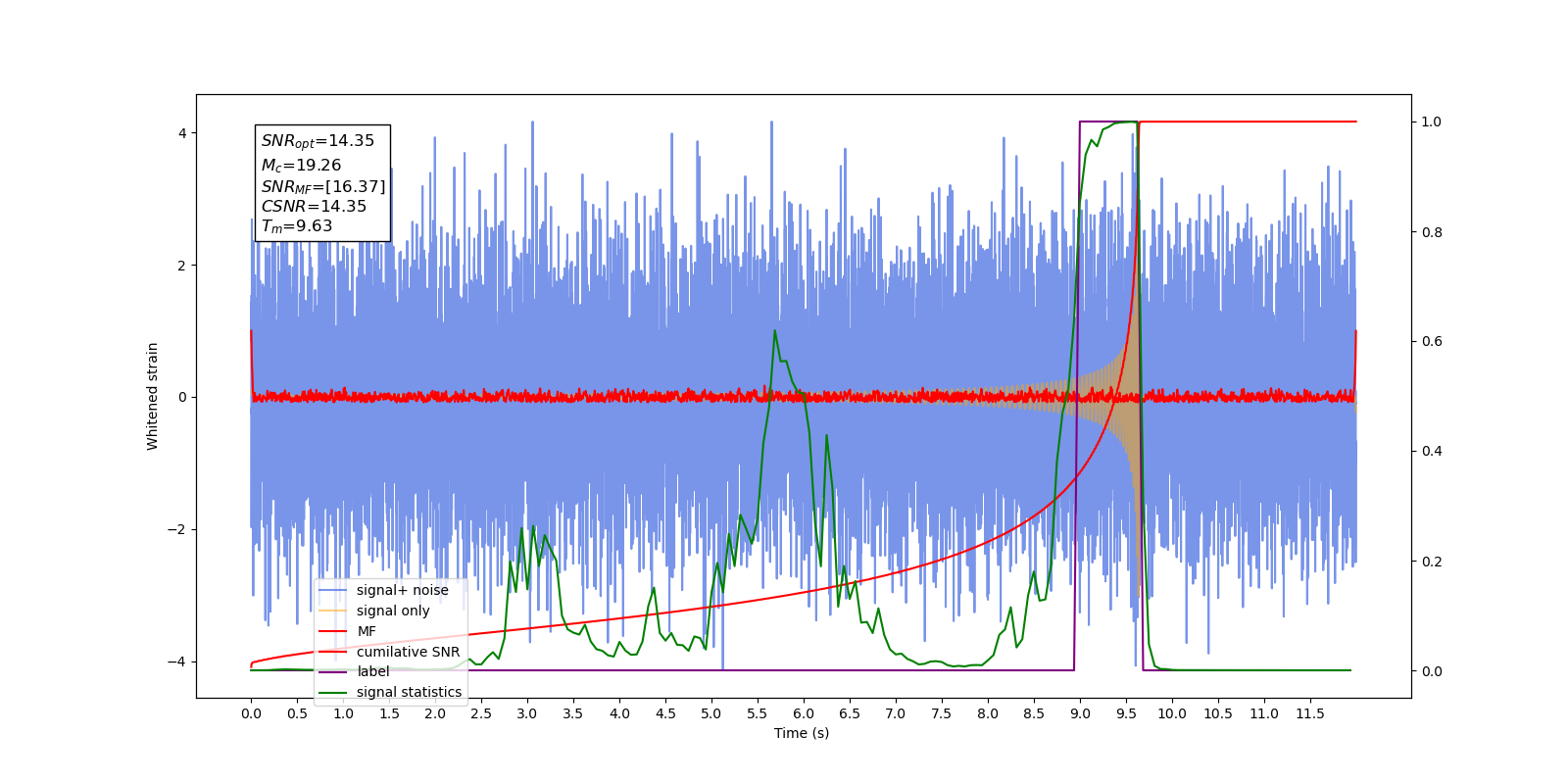Click the right y-axis tick label 0.0
This screenshot has height=784, width=1568.
point(1432,671)
